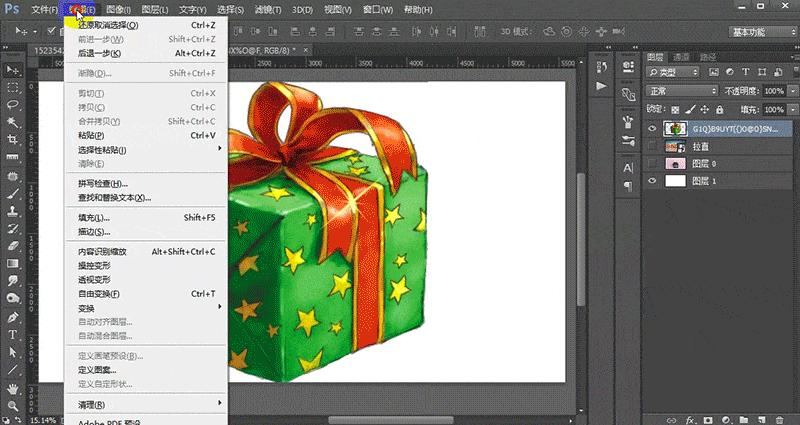This screenshot has height=425, width=800.
Task: Open the Character panel icon
Action: click(628, 168)
